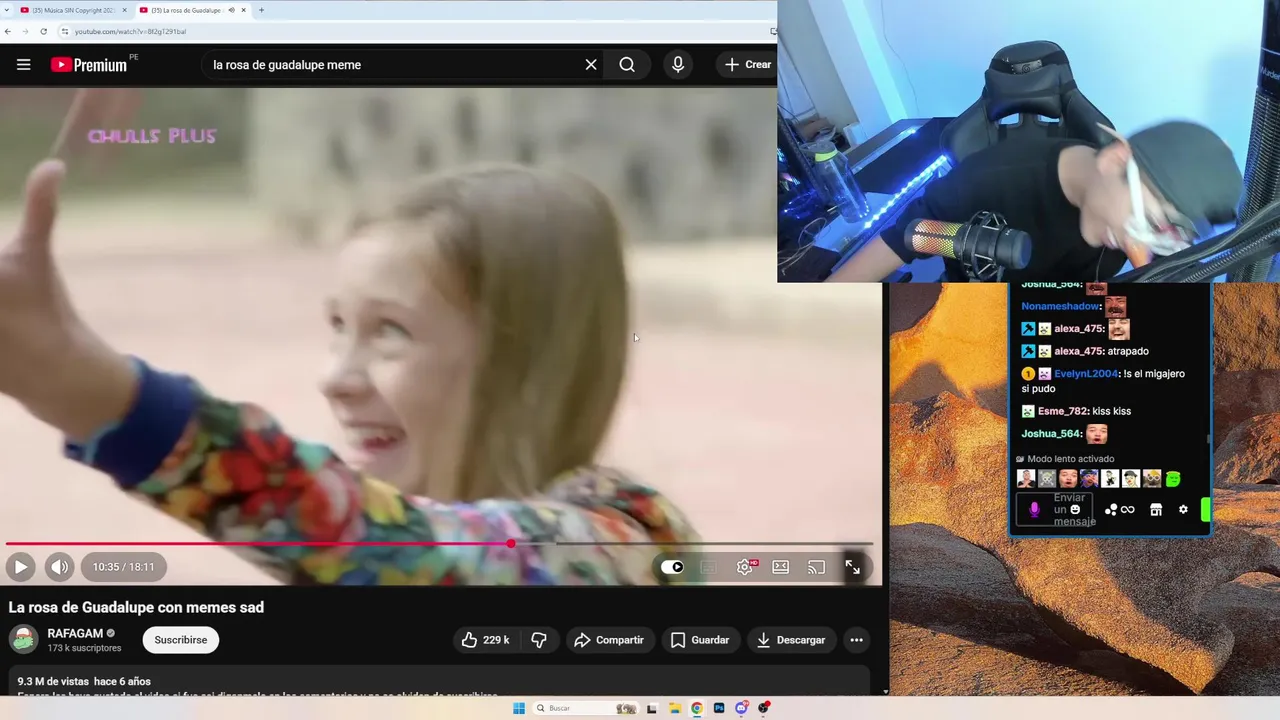The image size is (1280, 720).
Task: Save the video with Guardar
Action: [x=700, y=640]
